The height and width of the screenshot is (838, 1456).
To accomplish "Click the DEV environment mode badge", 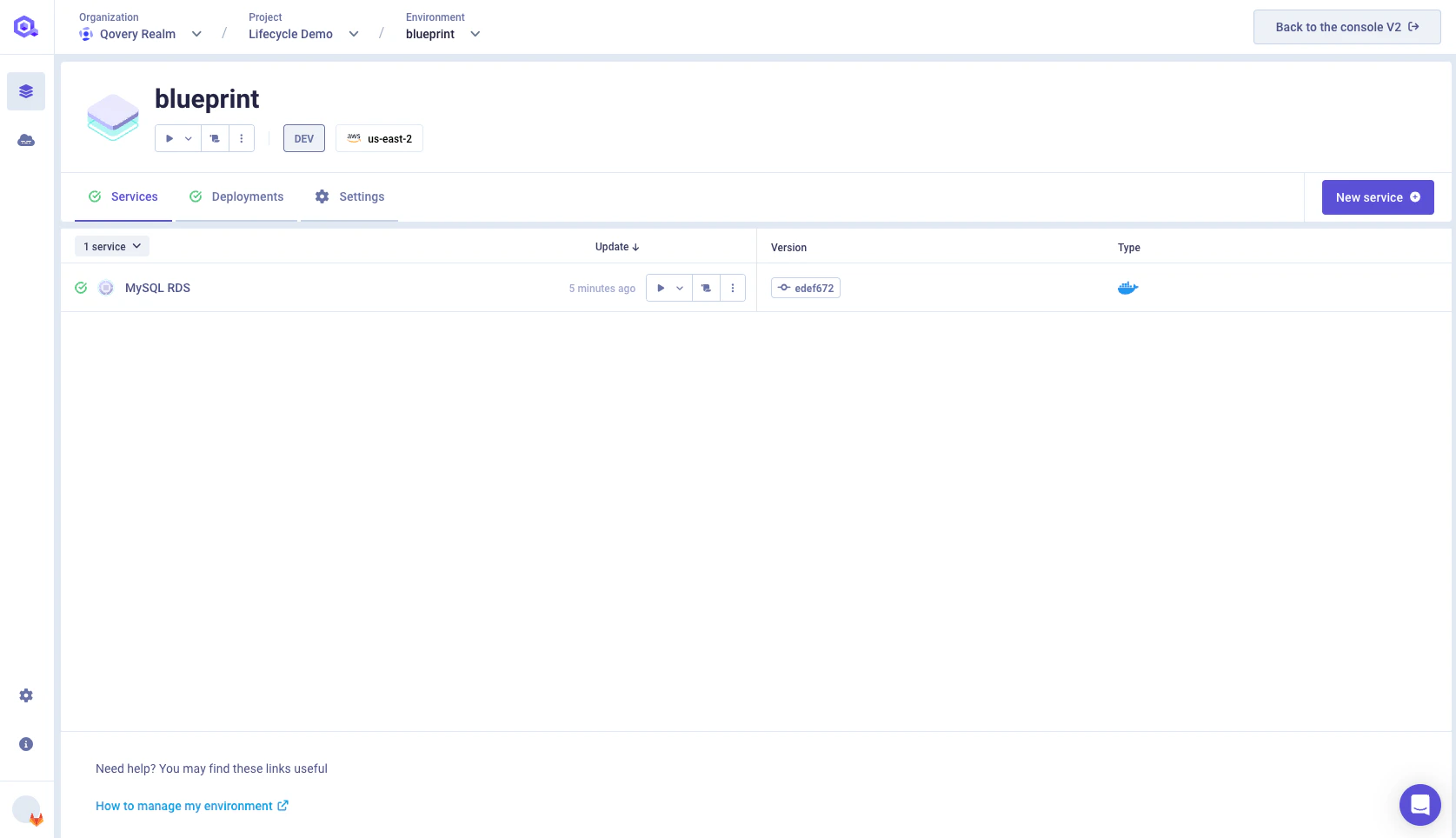I will tap(304, 138).
